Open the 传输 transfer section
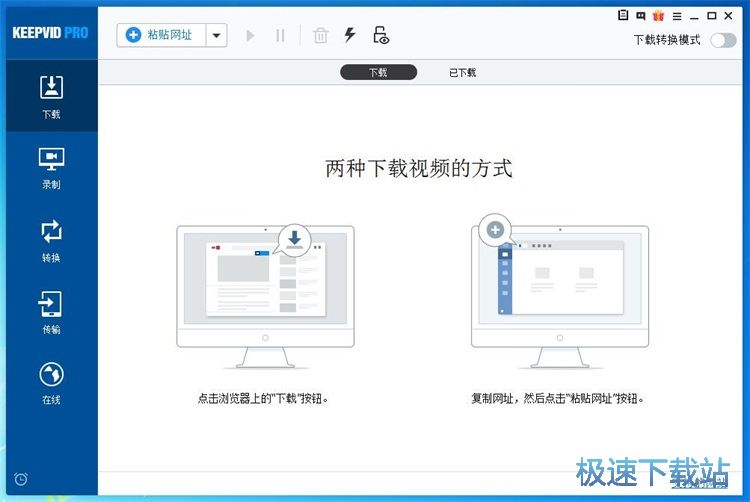The height and width of the screenshot is (502, 750). [x=50, y=312]
